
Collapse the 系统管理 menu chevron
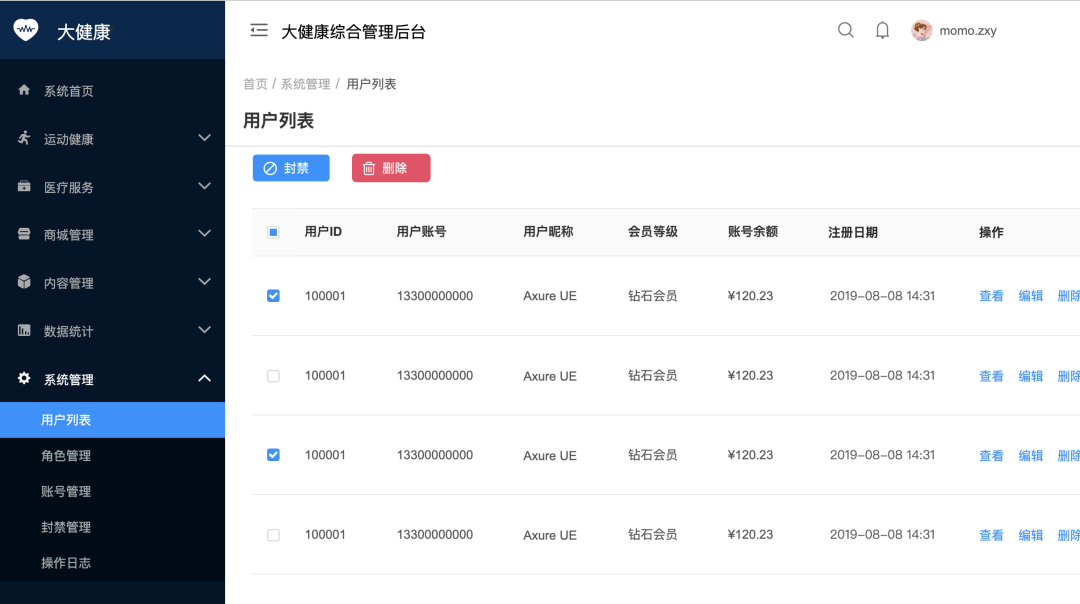(x=204, y=378)
